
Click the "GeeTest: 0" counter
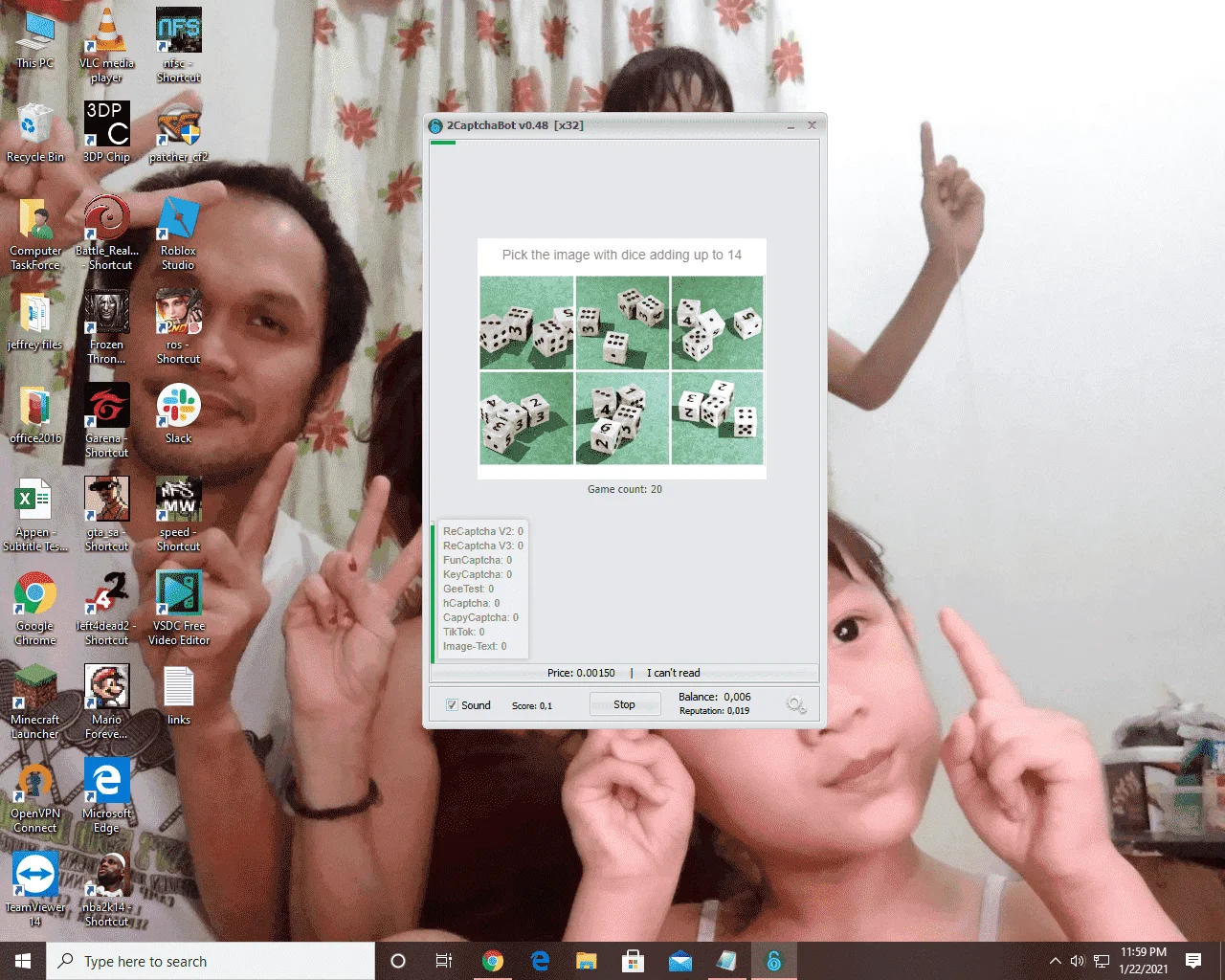click(x=469, y=589)
